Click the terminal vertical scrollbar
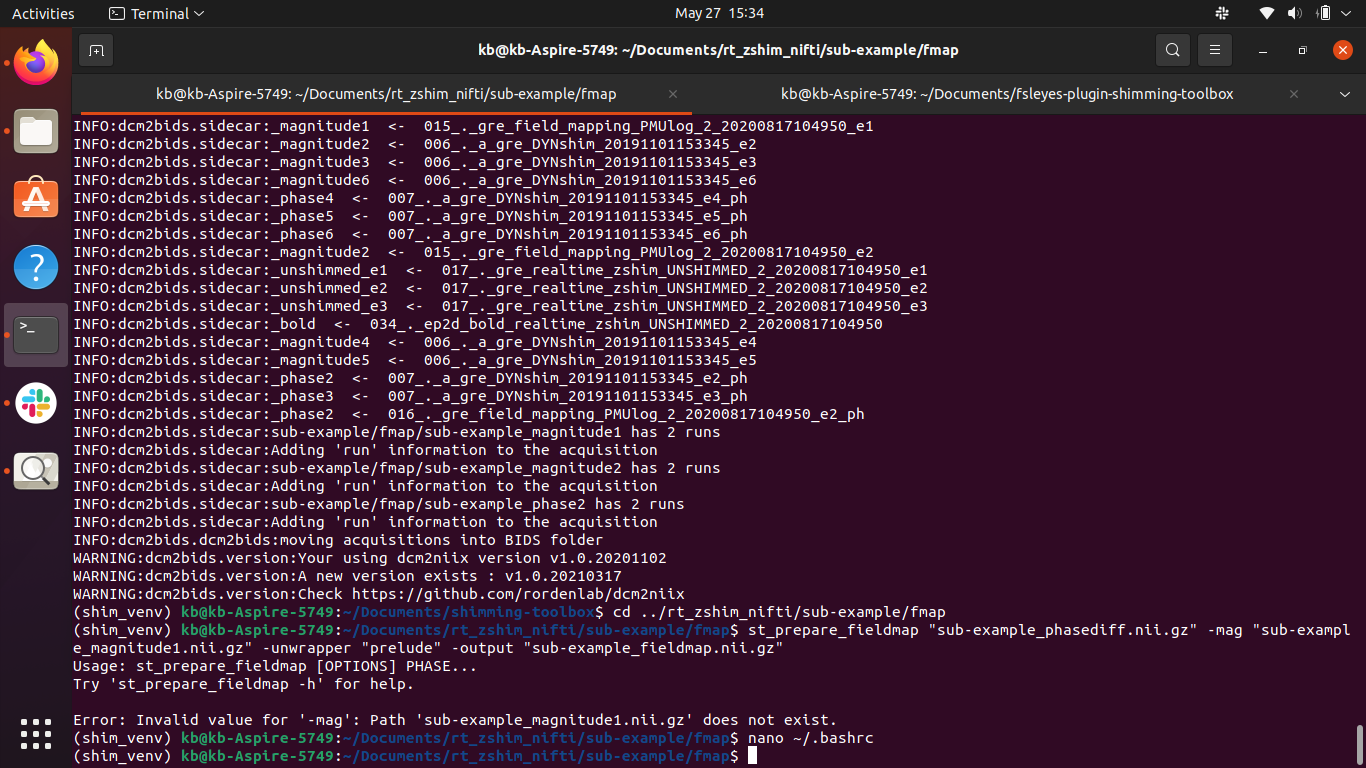1366x768 pixels. coord(1360,743)
